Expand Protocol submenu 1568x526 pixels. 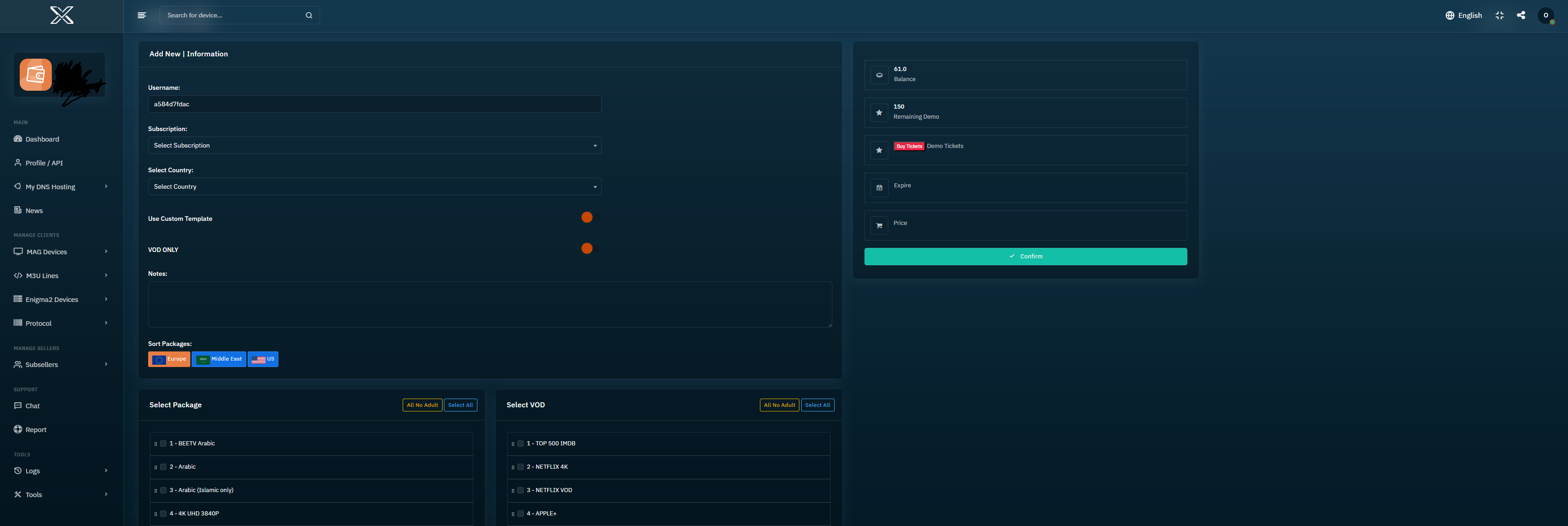coord(61,323)
